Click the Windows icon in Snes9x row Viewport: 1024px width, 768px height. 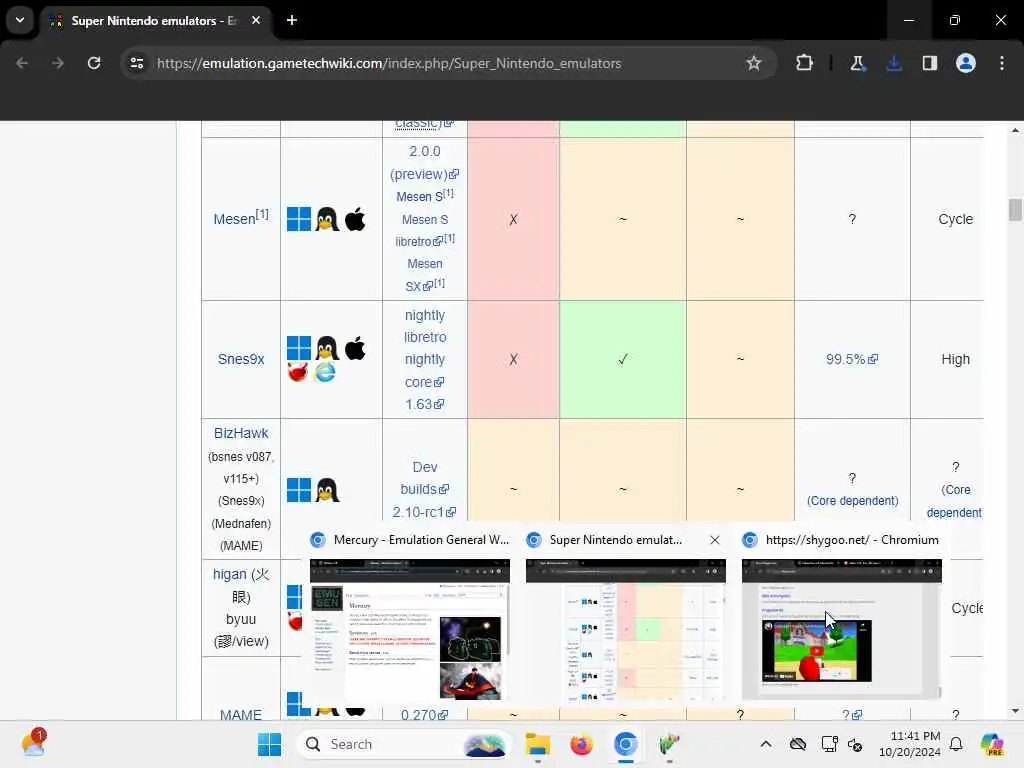[x=299, y=348]
